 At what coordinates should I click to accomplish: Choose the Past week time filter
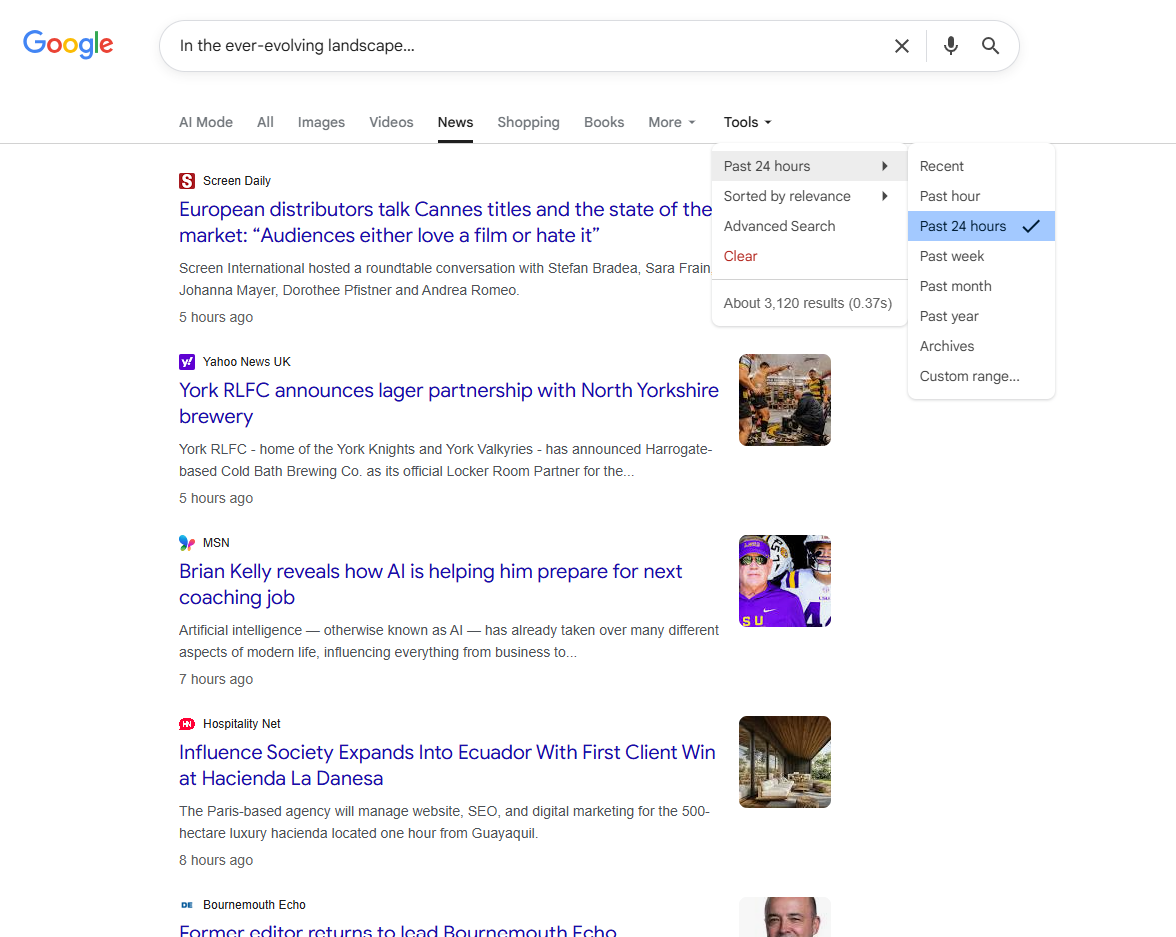click(x=981, y=256)
